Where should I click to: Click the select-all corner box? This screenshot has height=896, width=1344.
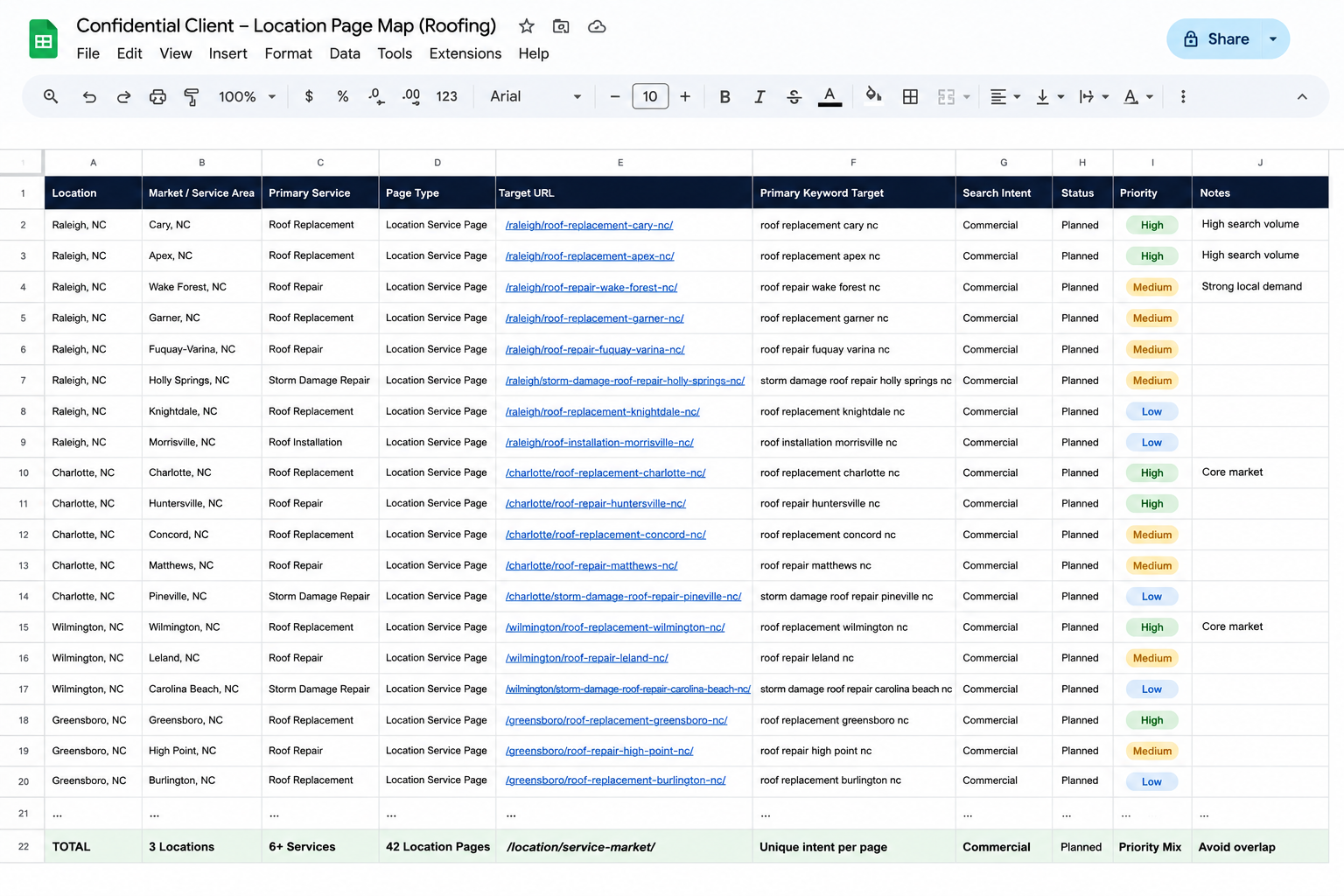click(x=22, y=163)
